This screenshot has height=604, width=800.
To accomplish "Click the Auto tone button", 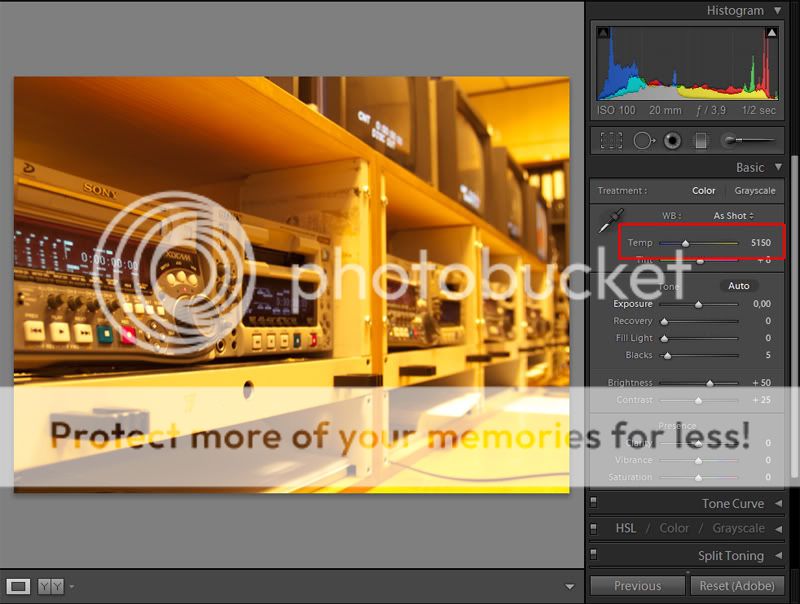I will [739, 286].
